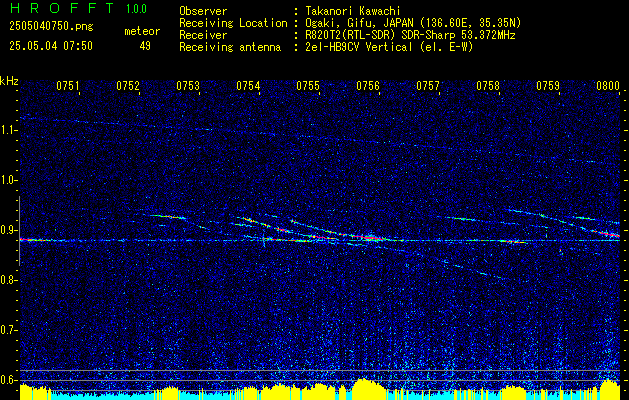Image resolution: width=629 pixels, height=400 pixels.
Task: Click the meteor count 49
Action: coord(145,46)
